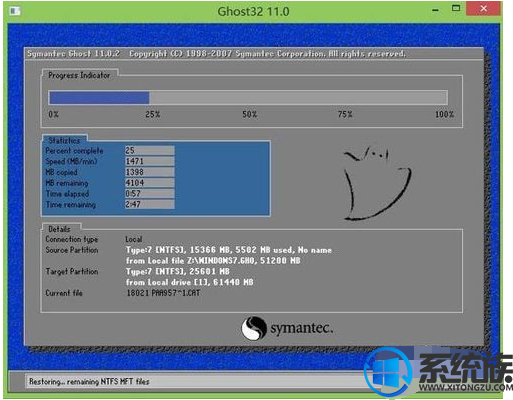Image resolution: width=513 pixels, height=400 pixels.
Task: Click the Time remaining label
Action: pos(71,205)
